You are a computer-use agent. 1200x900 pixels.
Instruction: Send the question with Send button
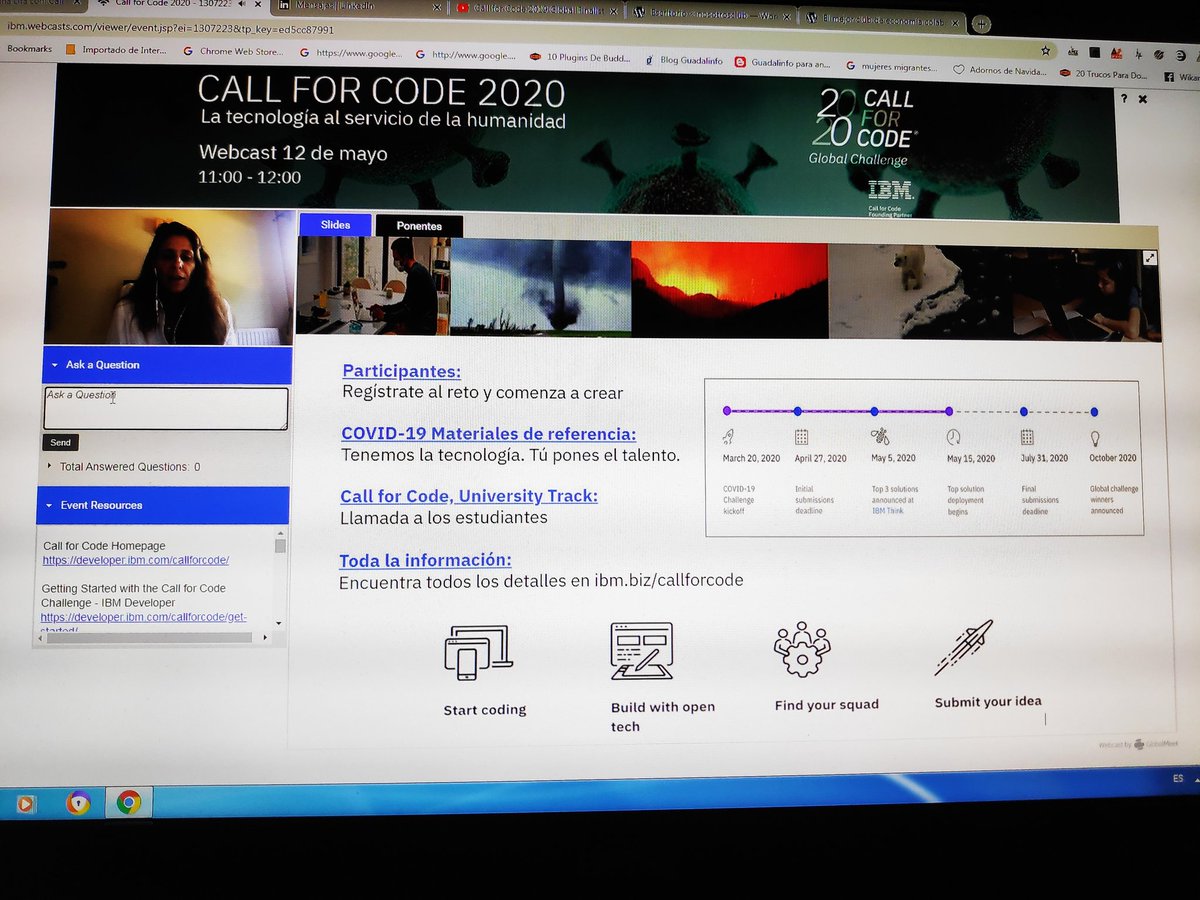[60, 442]
